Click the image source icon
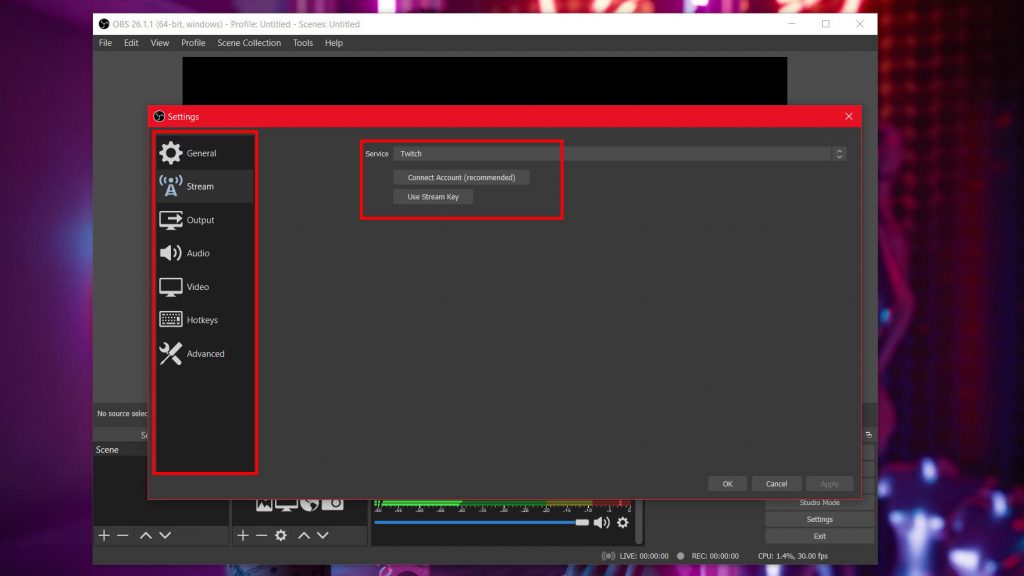1024x576 pixels. tap(264, 505)
